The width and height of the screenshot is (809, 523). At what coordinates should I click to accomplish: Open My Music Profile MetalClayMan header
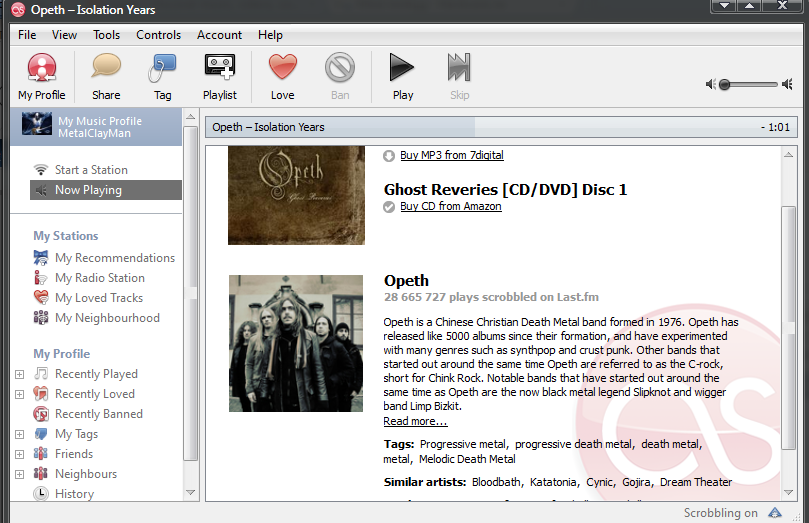tap(96, 127)
